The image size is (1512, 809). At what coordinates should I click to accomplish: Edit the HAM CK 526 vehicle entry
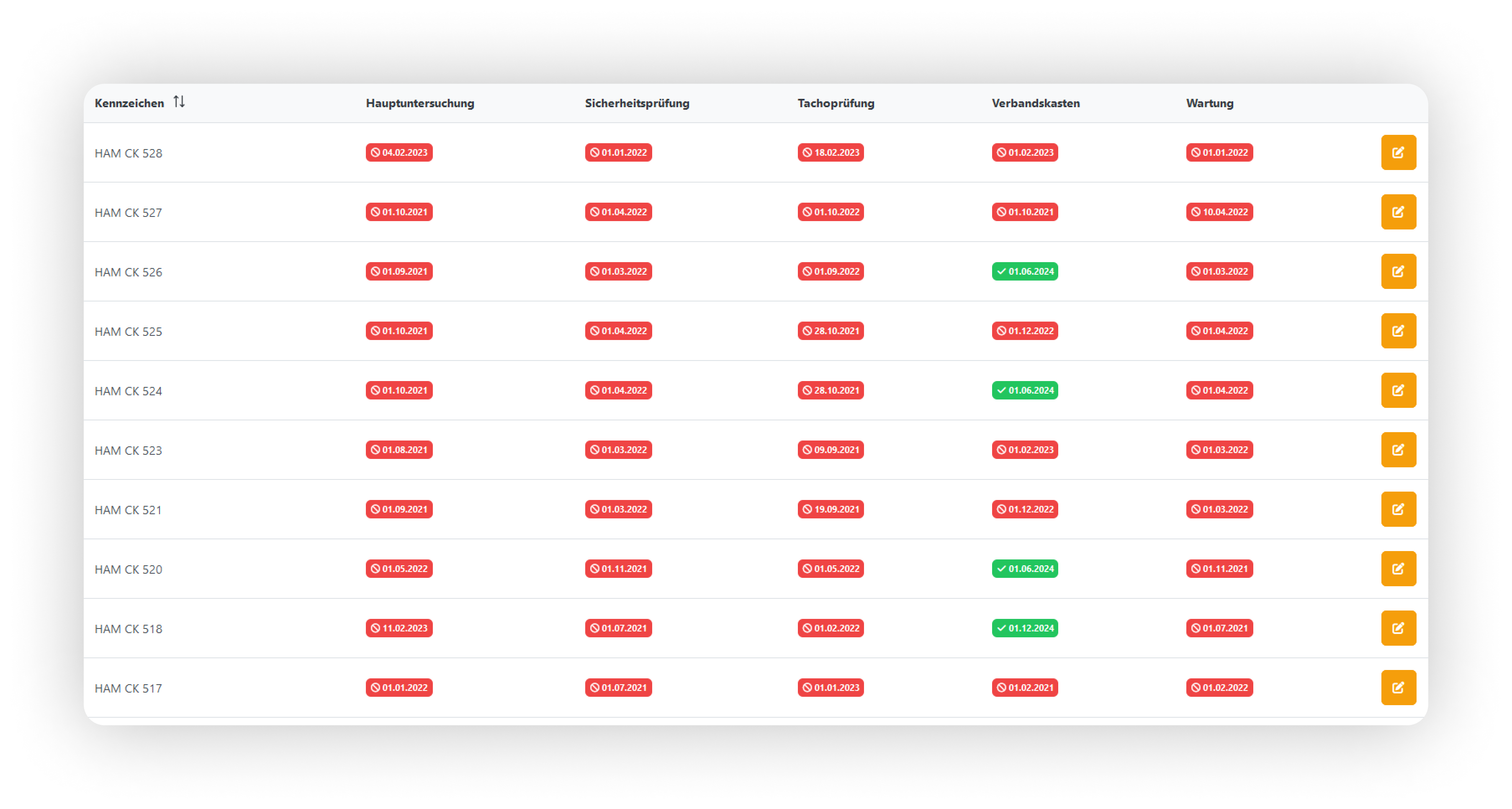tap(1398, 271)
